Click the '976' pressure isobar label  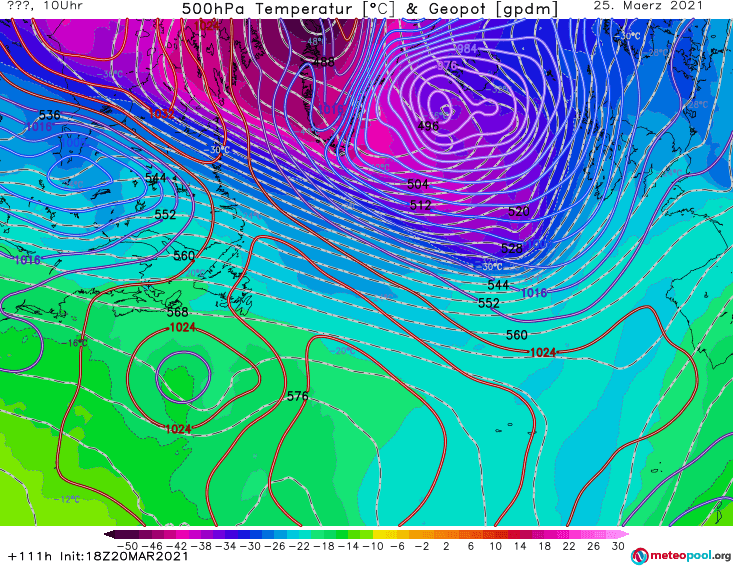tap(446, 65)
